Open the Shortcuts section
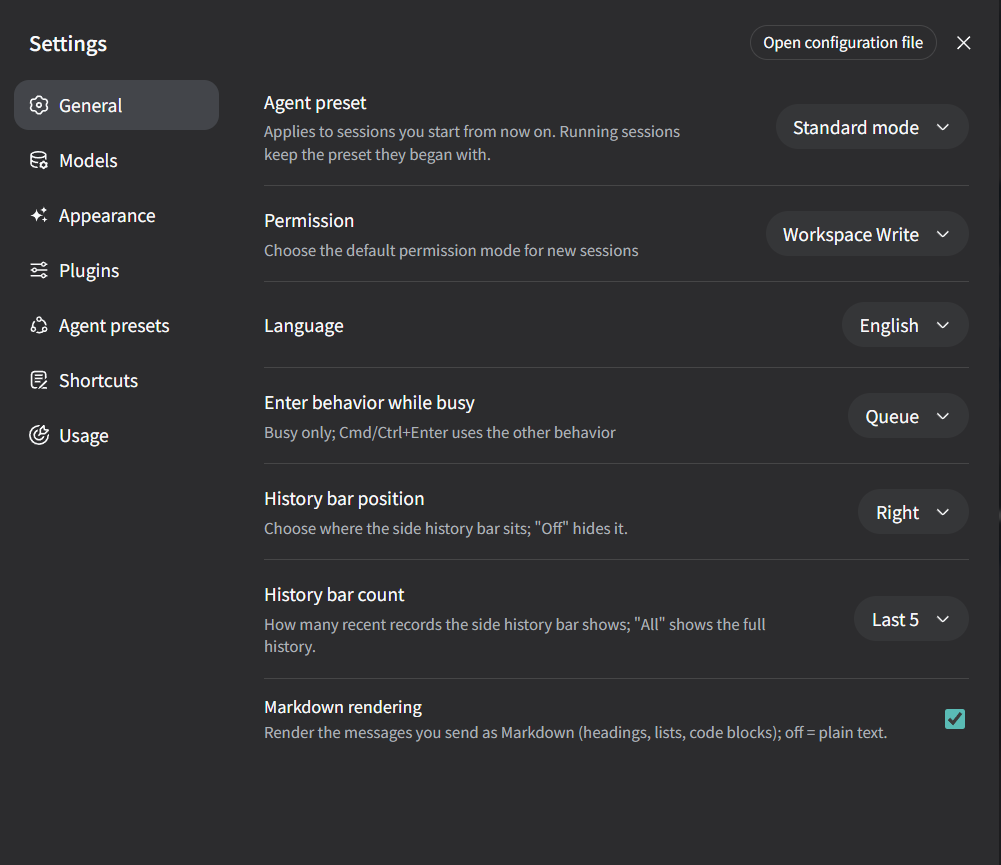Image resolution: width=1001 pixels, height=865 pixels. click(116, 380)
